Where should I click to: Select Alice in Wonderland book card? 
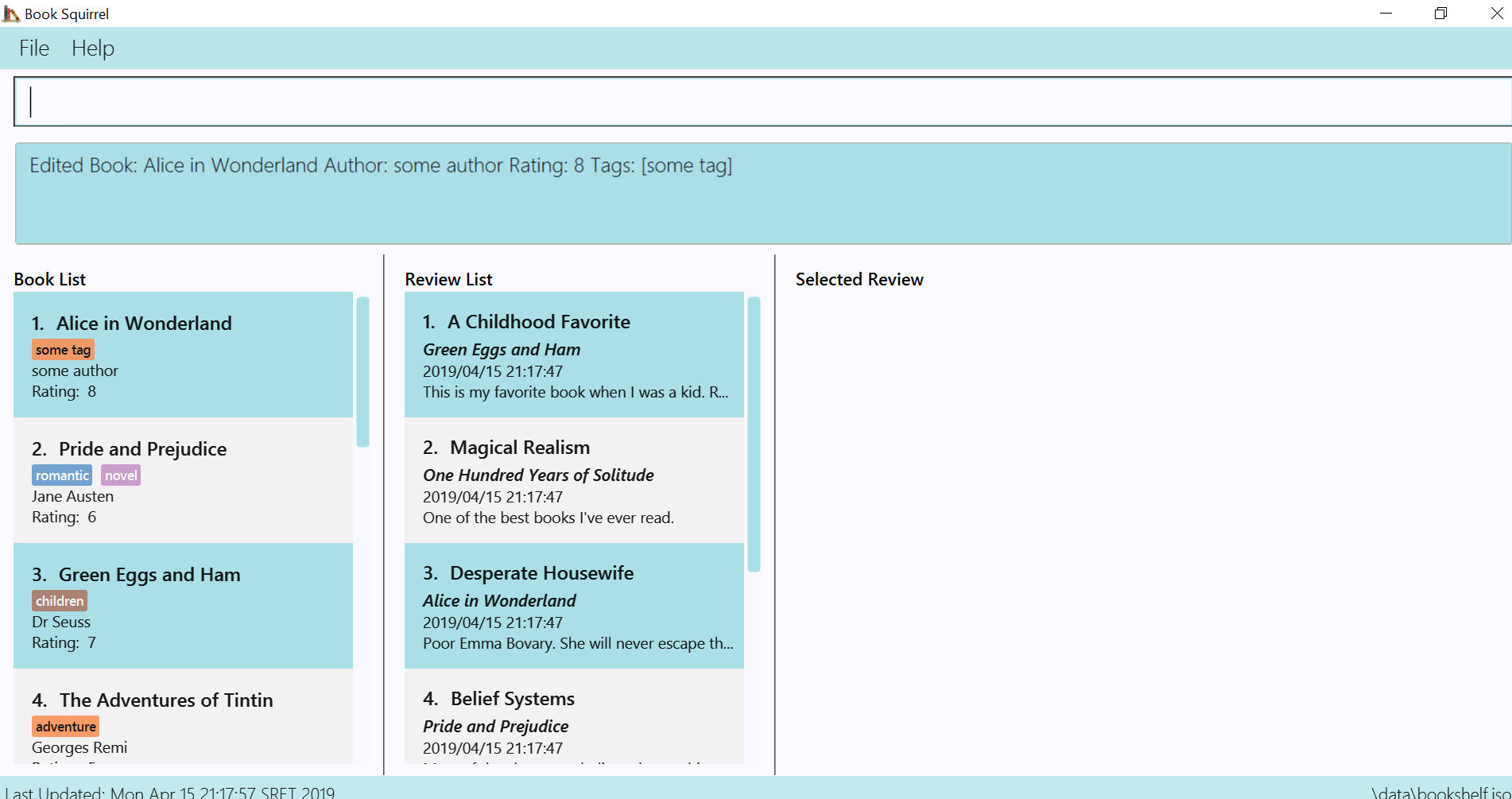[183, 355]
